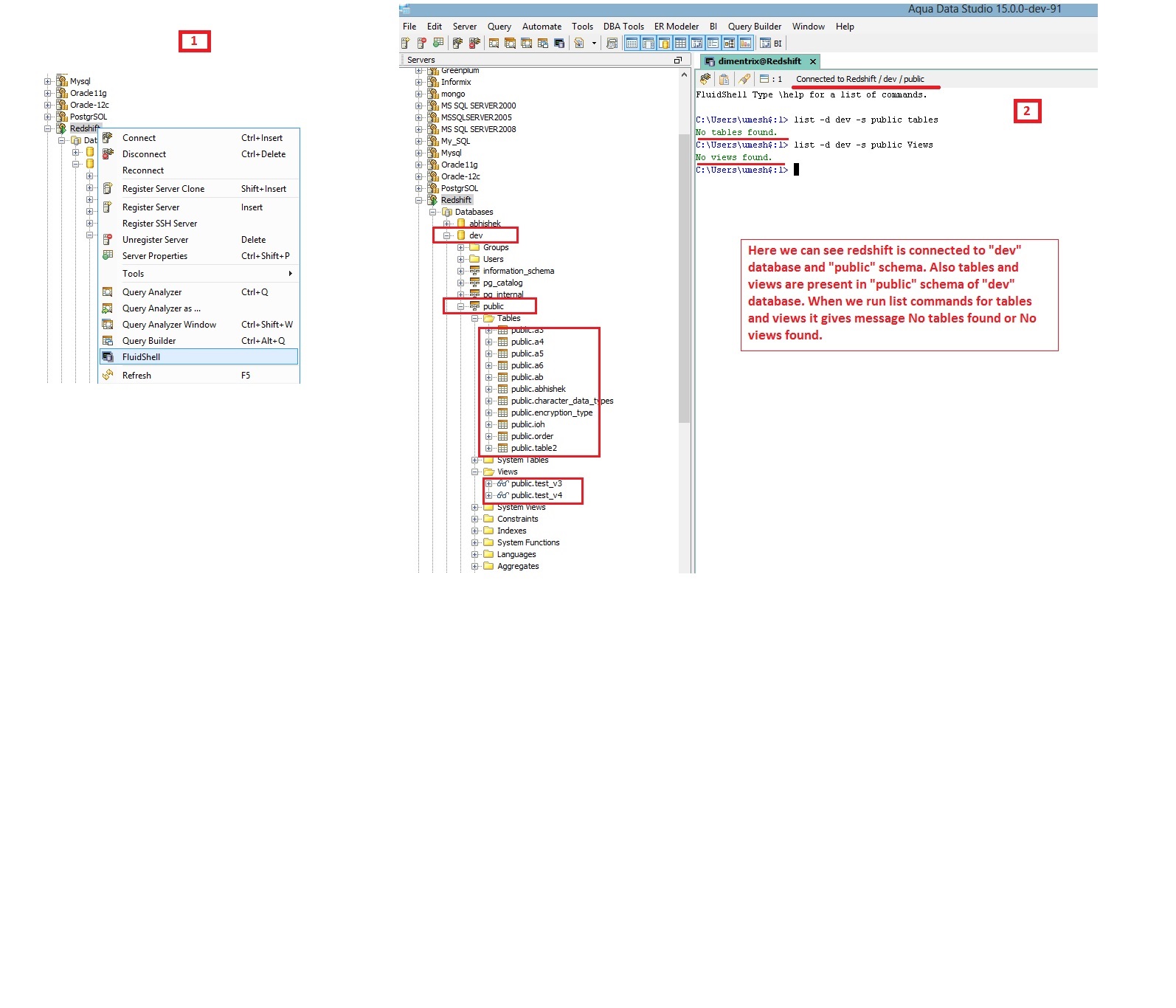Toggle the yellow database cylinder view button
This screenshot has width=1176, height=1008.
click(x=664, y=44)
